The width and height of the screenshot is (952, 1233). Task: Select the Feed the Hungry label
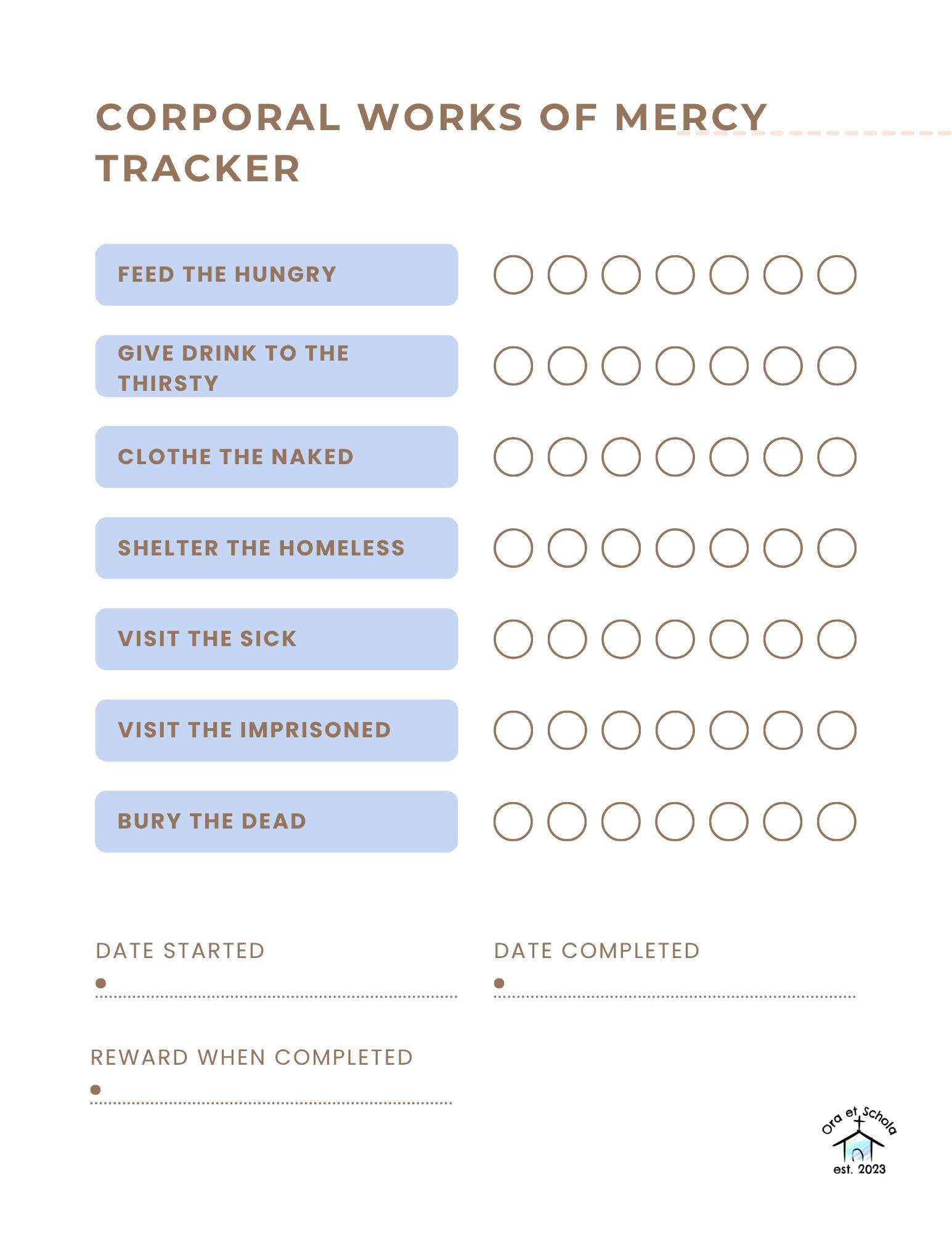[x=277, y=274]
